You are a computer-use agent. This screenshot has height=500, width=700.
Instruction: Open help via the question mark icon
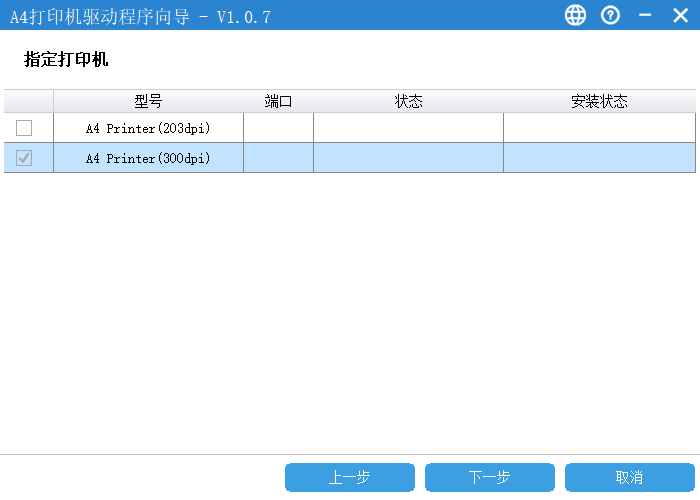pyautogui.click(x=610, y=16)
